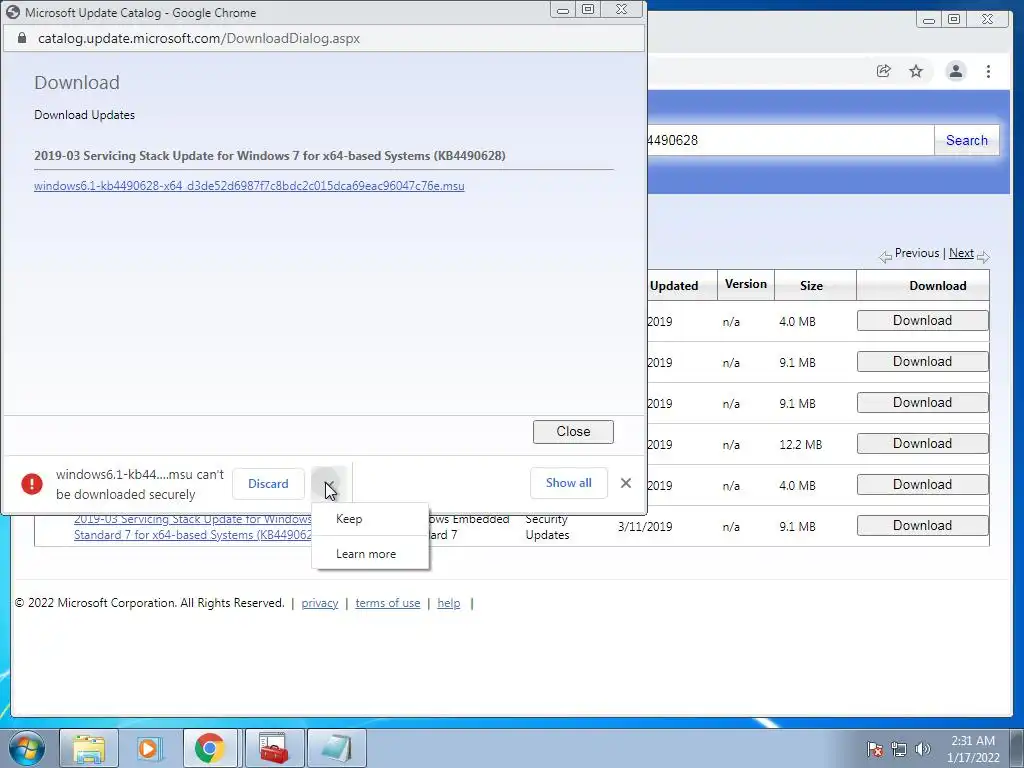
Task: Click the Action Center flag tray icon
Action: click(x=874, y=748)
